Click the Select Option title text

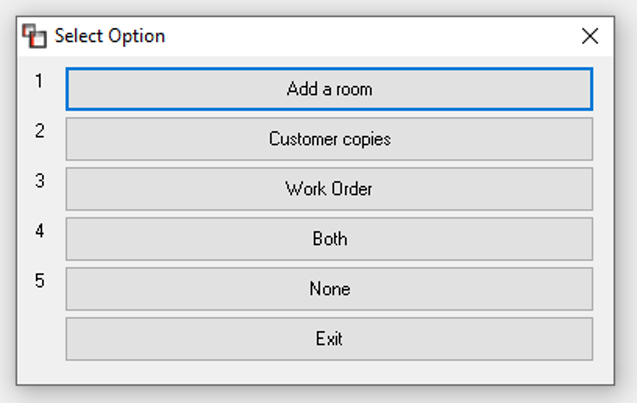click(110, 36)
